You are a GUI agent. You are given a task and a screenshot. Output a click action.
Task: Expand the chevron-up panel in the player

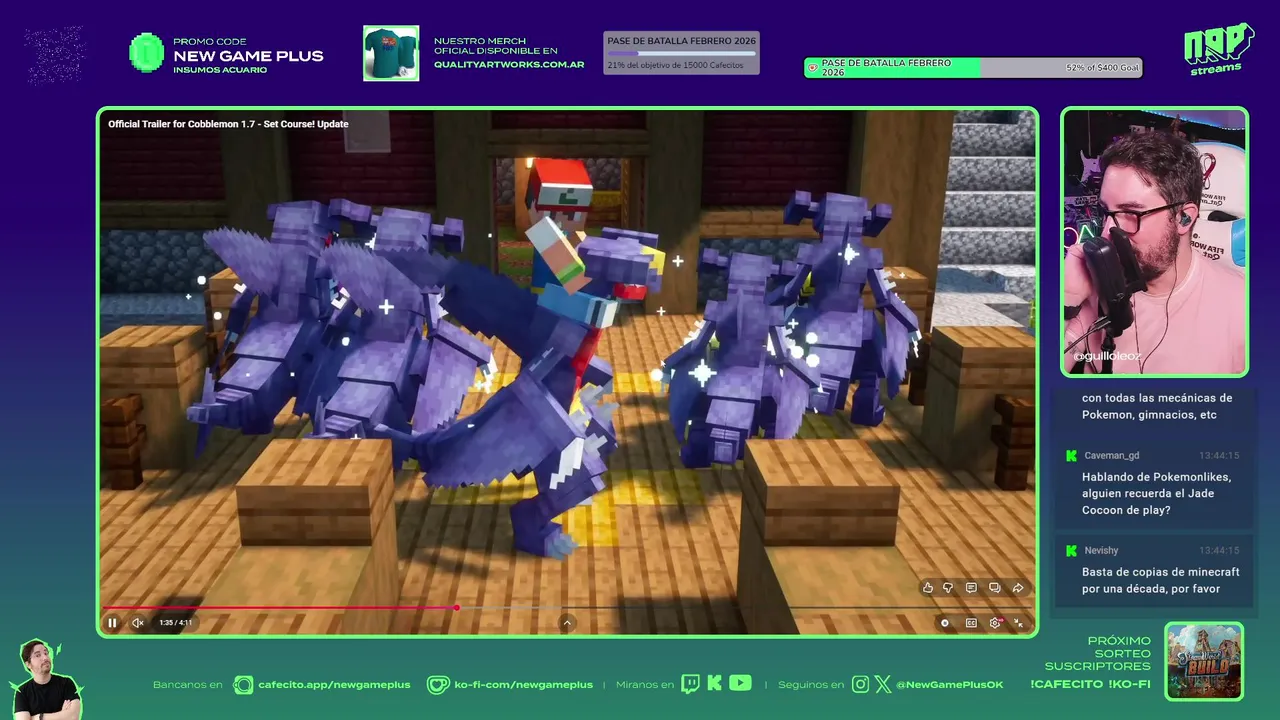567,623
